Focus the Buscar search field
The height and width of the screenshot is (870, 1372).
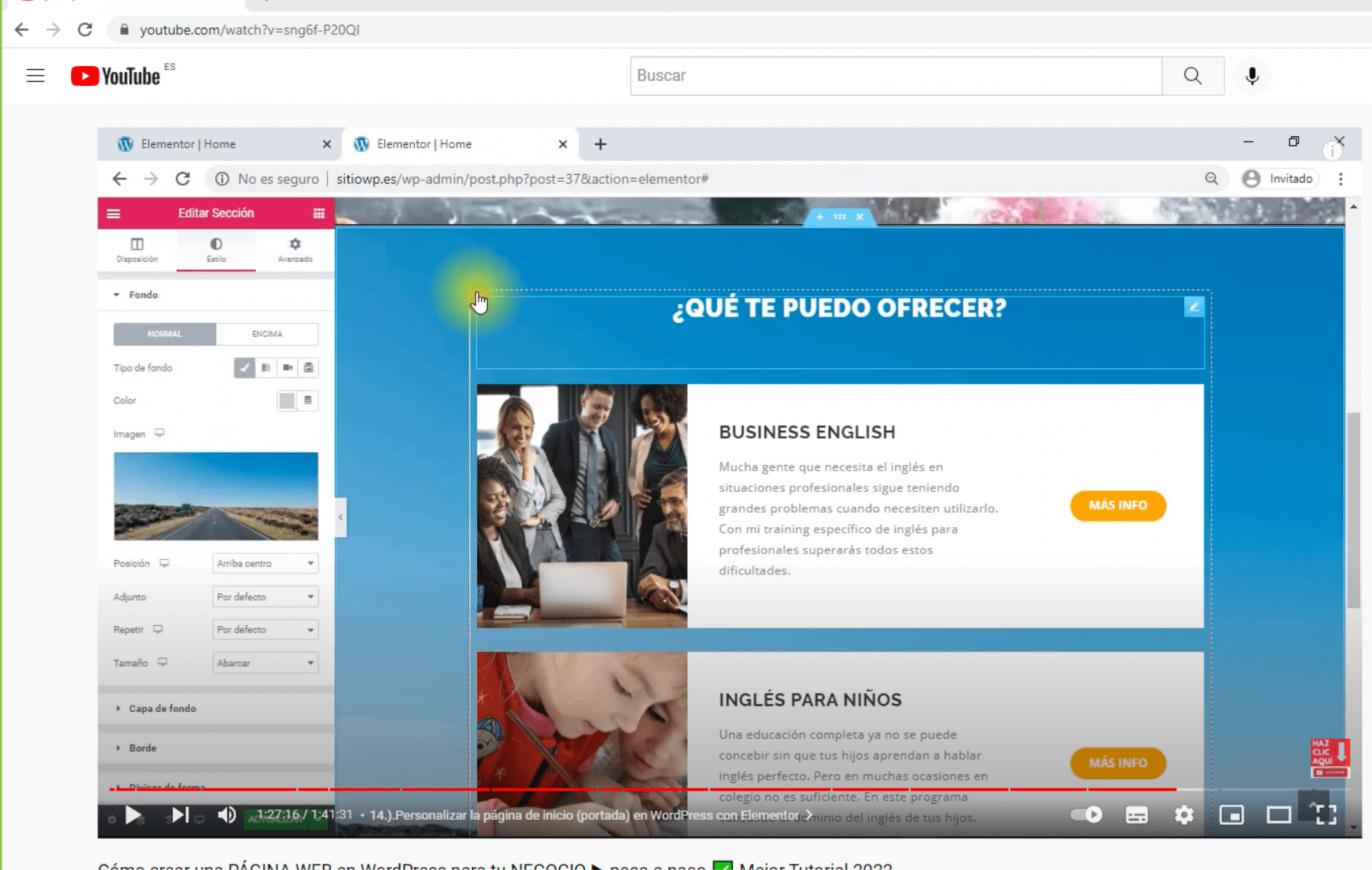[896, 76]
